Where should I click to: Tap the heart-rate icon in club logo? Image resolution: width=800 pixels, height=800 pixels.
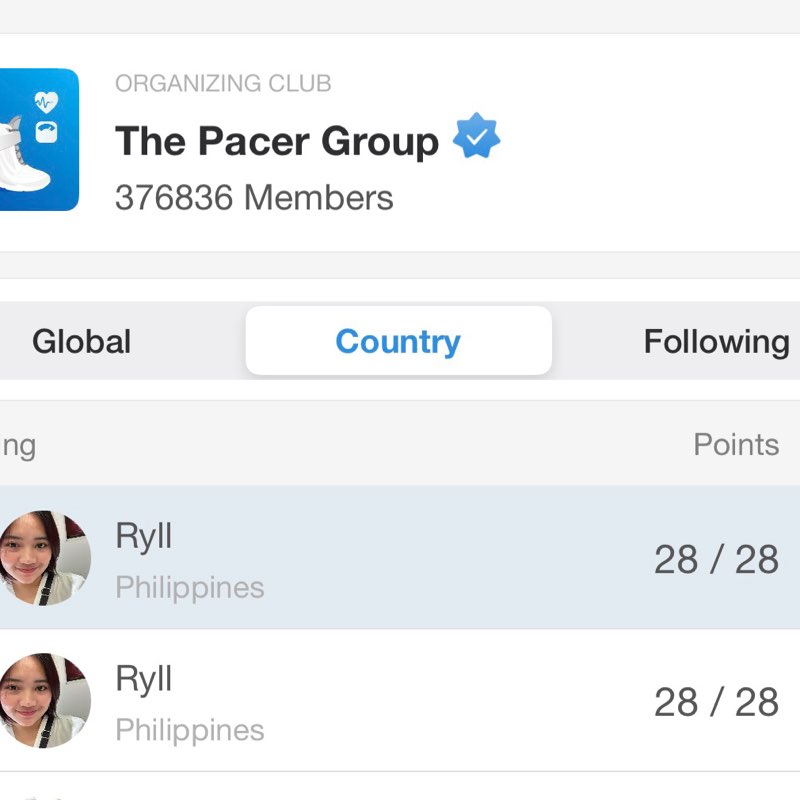tap(46, 101)
